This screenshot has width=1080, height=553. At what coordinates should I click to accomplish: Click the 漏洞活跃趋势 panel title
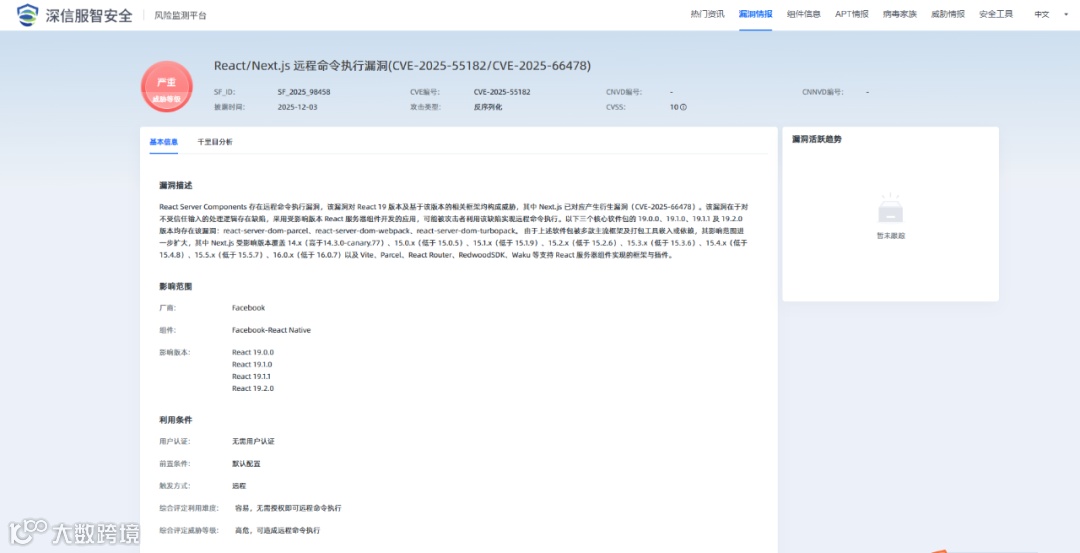point(817,139)
